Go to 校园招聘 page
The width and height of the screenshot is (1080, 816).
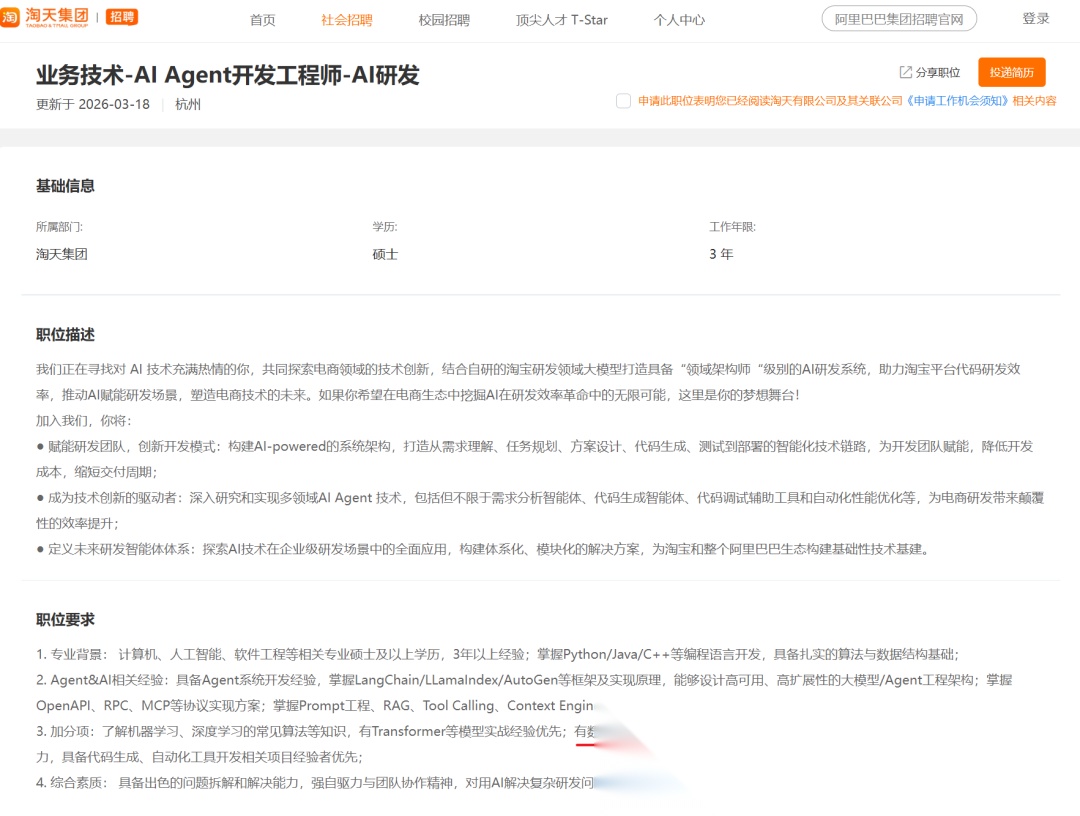[444, 20]
